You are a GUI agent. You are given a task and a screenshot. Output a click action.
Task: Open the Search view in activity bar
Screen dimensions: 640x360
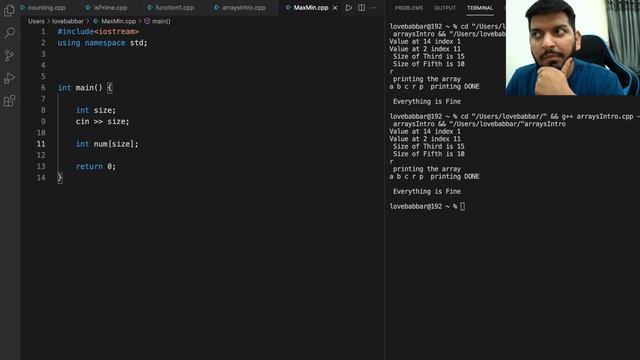coord(9,33)
